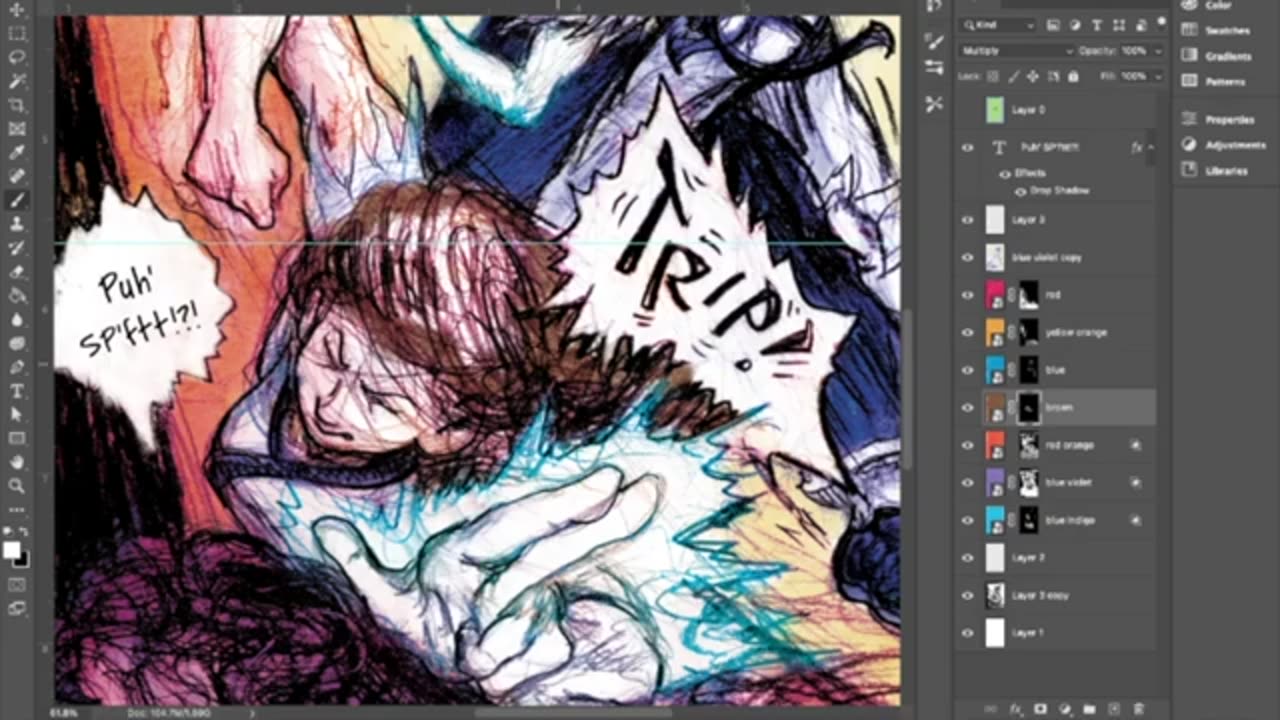Select the brown layer mask thumbnail
Viewport: 1280px width, 720px height.
pyautogui.click(x=1029, y=408)
